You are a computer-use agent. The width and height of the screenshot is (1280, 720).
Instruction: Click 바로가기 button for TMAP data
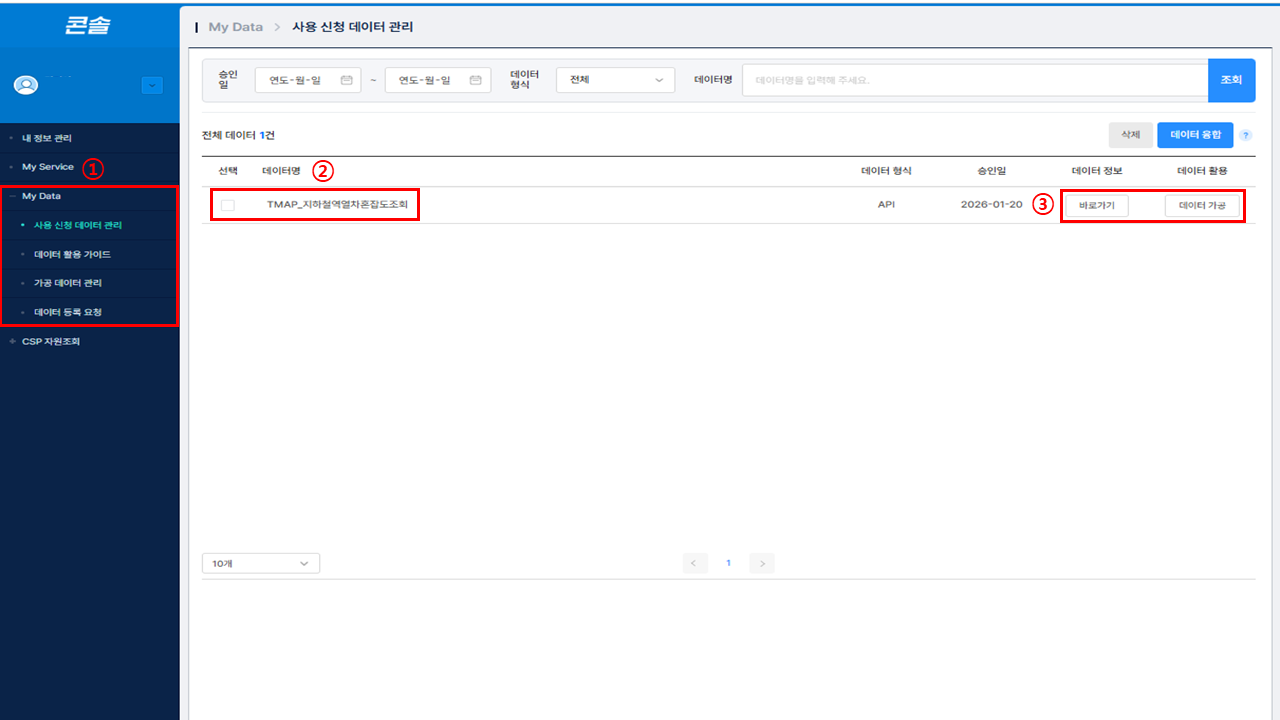[1097, 206]
